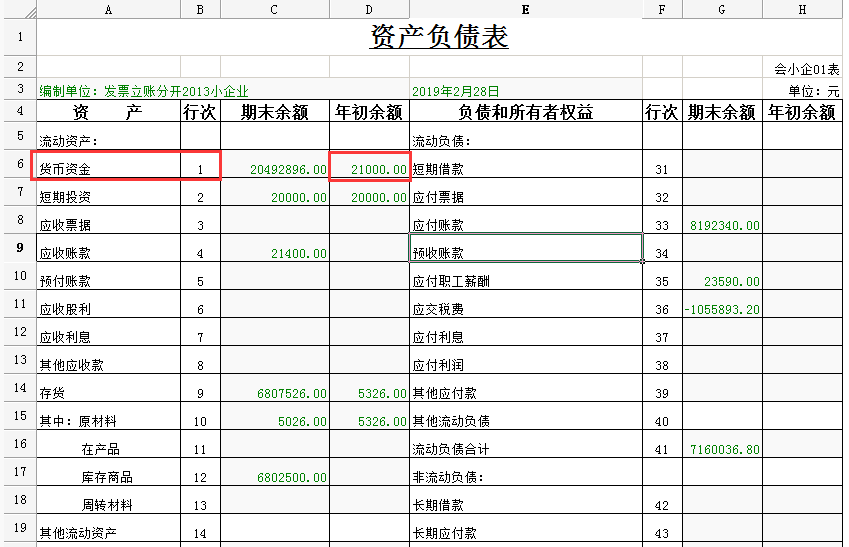Viewport: 849px width, 547px height.
Task: Select the 流动负债合计 total 7160036.80
Action: 723,449
